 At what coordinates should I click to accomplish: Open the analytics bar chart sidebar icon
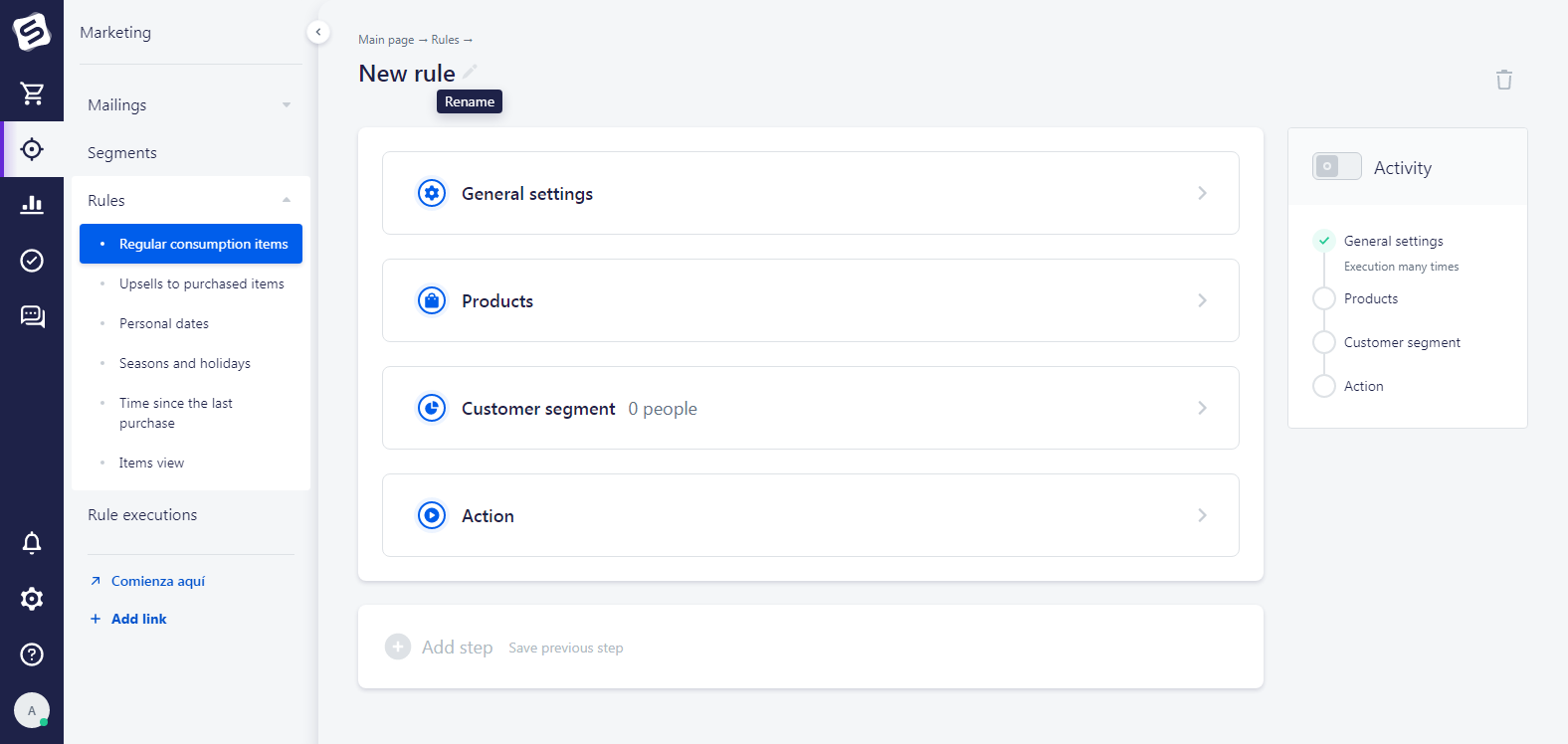click(x=32, y=205)
